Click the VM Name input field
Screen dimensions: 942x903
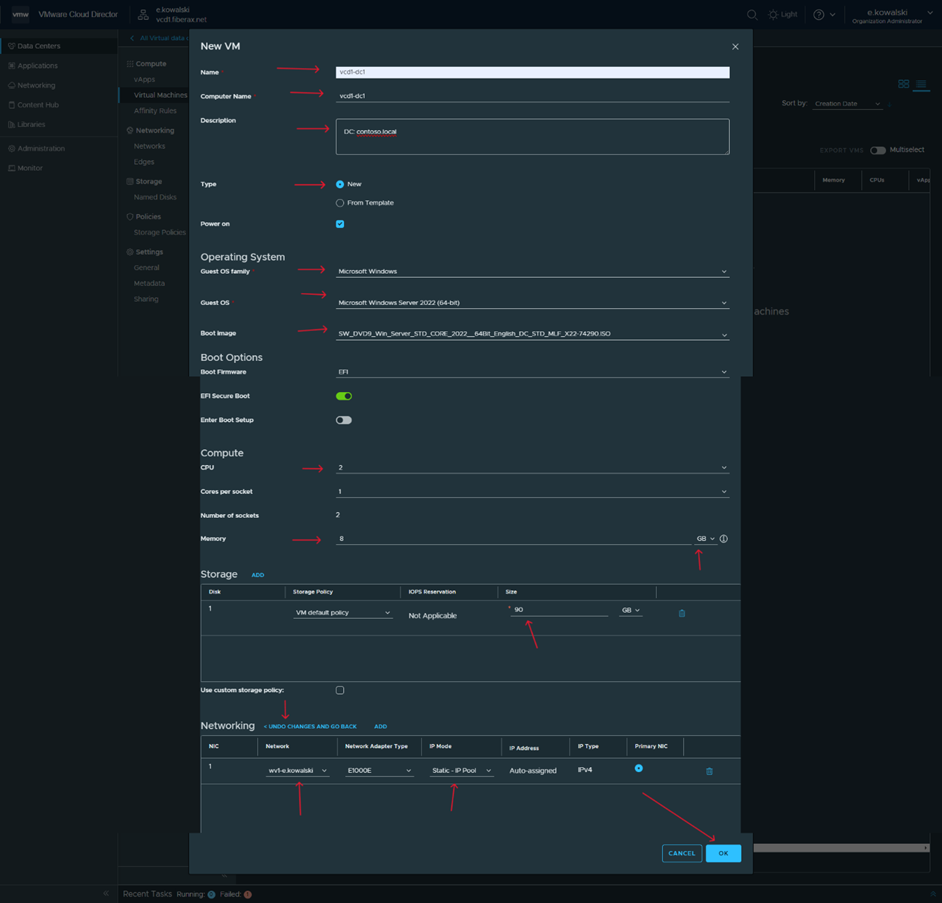tap(532, 72)
